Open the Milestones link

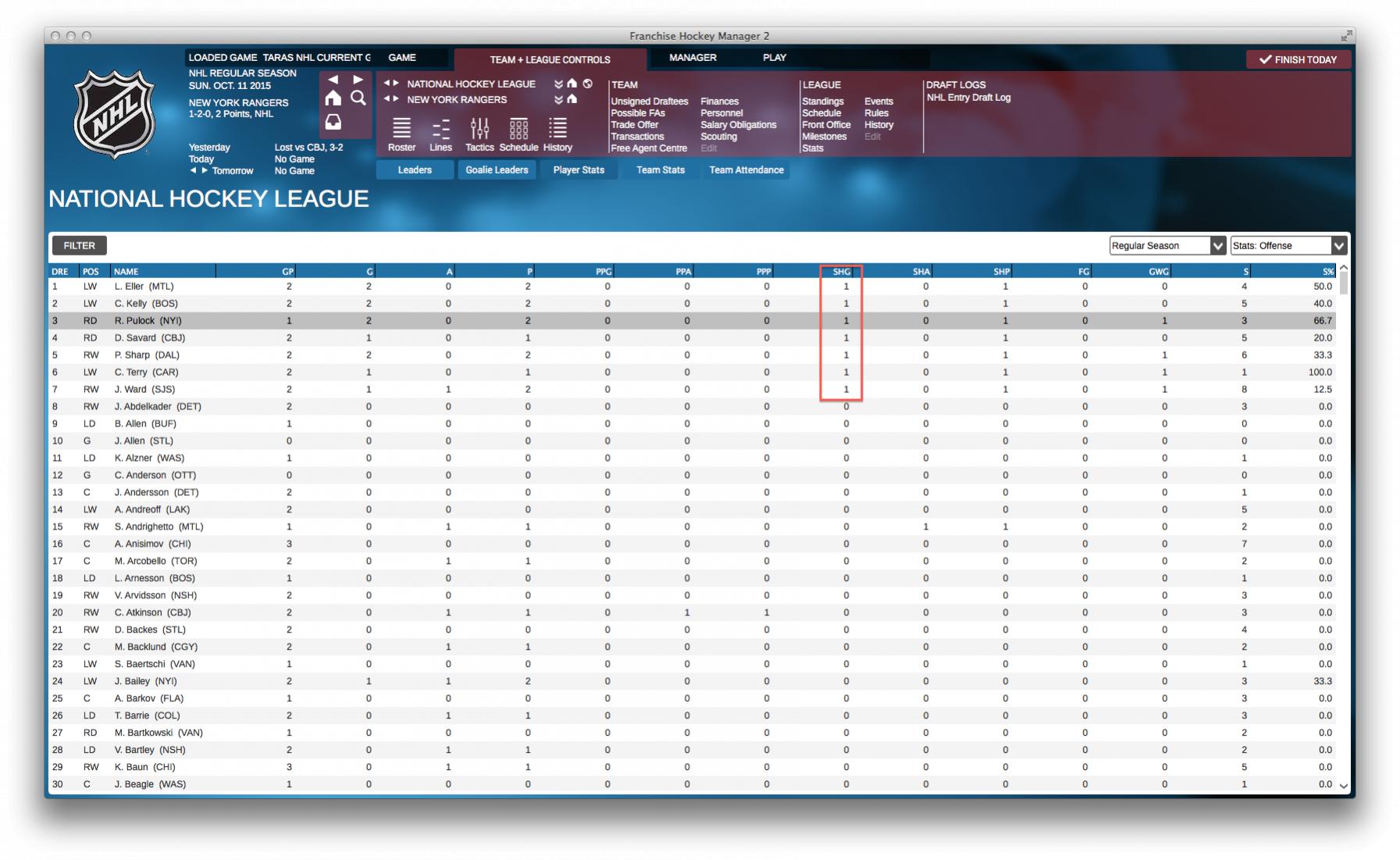coord(825,137)
